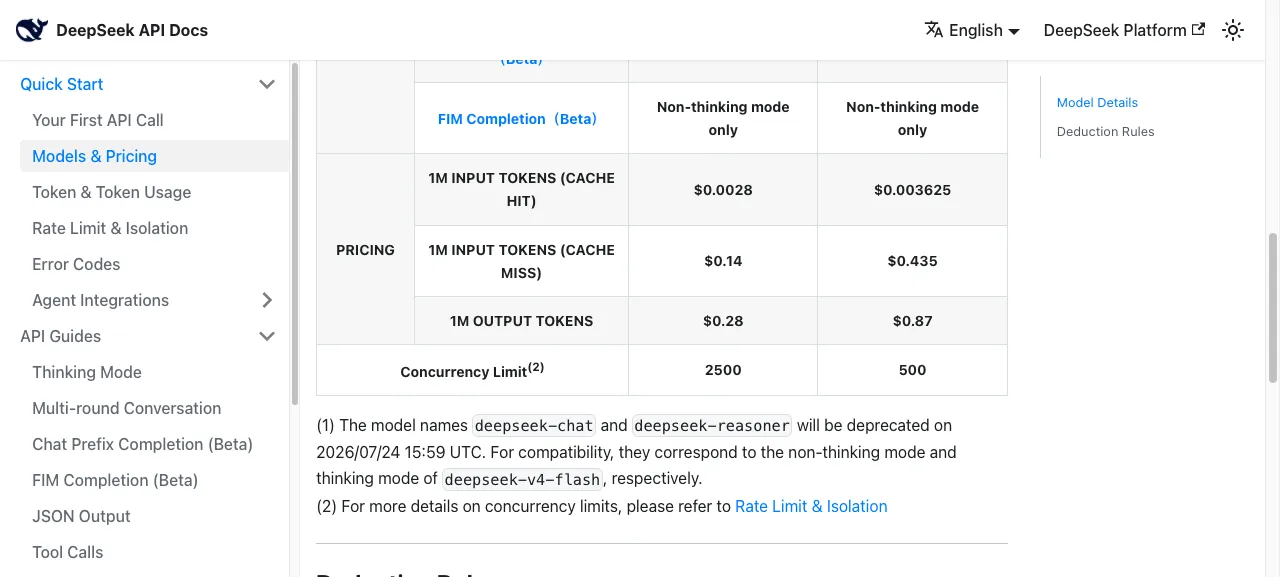
Task: Click the $0.0028 cache hit price cell
Action: (x=723, y=189)
